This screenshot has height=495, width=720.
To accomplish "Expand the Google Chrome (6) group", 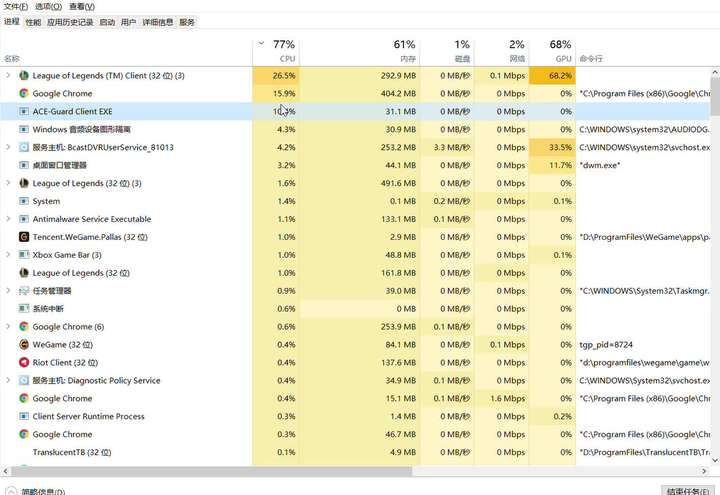I will pyautogui.click(x=8, y=326).
